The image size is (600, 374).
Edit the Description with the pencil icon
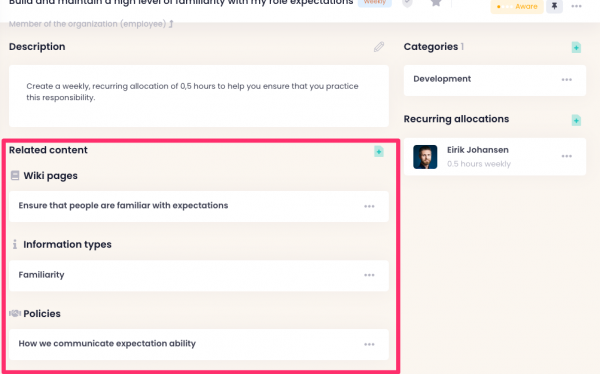pos(379,47)
